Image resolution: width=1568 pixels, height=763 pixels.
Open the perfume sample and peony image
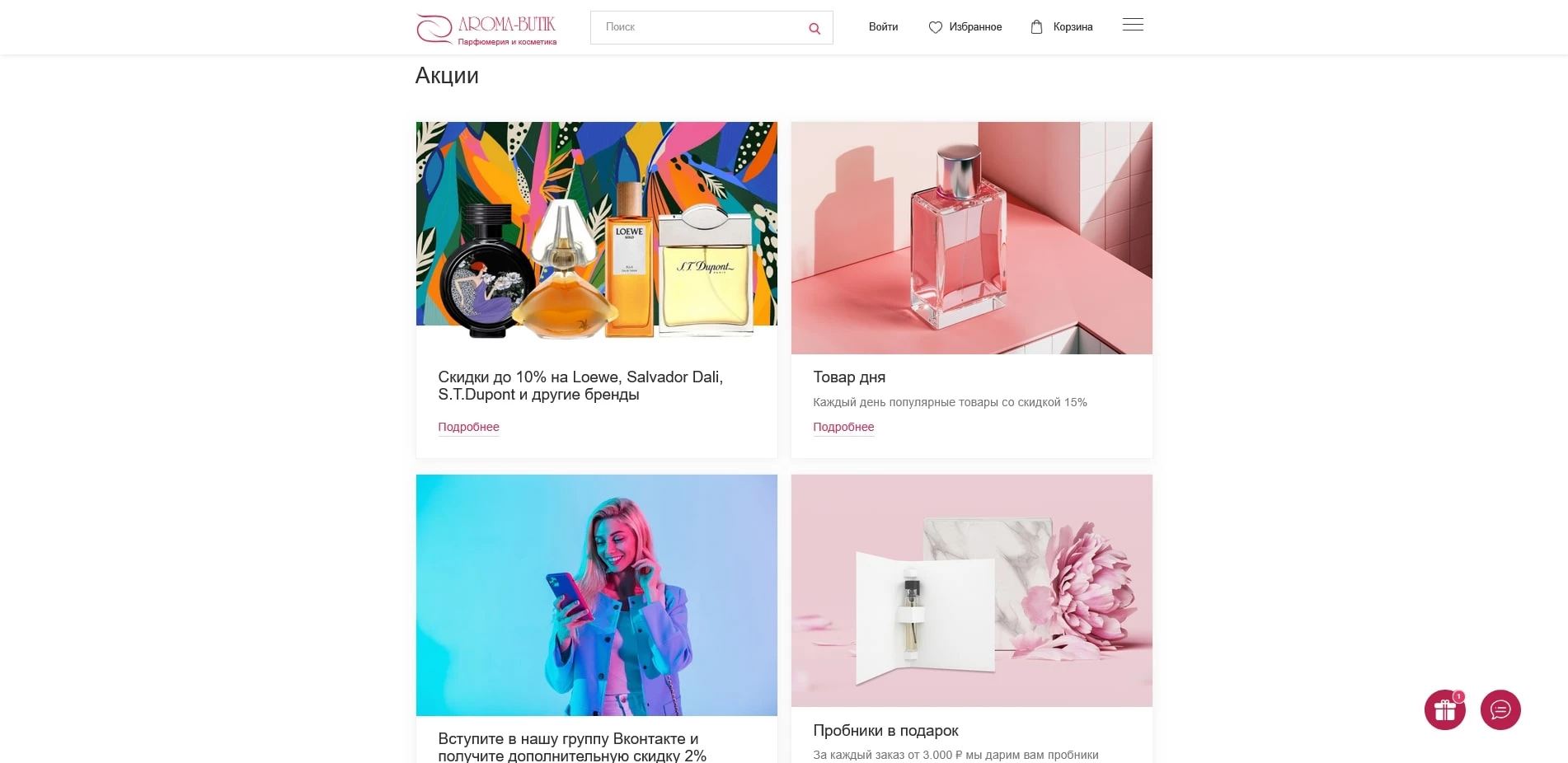[x=972, y=591]
